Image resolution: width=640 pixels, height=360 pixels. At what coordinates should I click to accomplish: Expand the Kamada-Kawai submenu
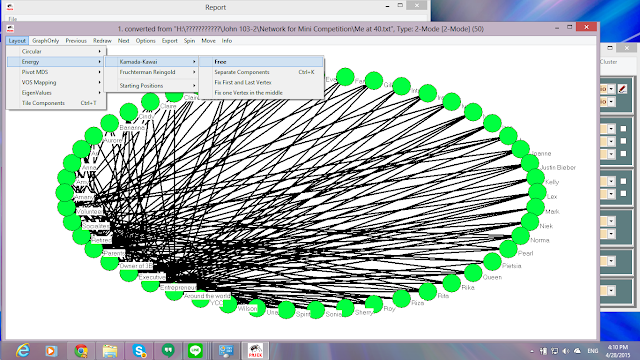pyautogui.click(x=152, y=62)
